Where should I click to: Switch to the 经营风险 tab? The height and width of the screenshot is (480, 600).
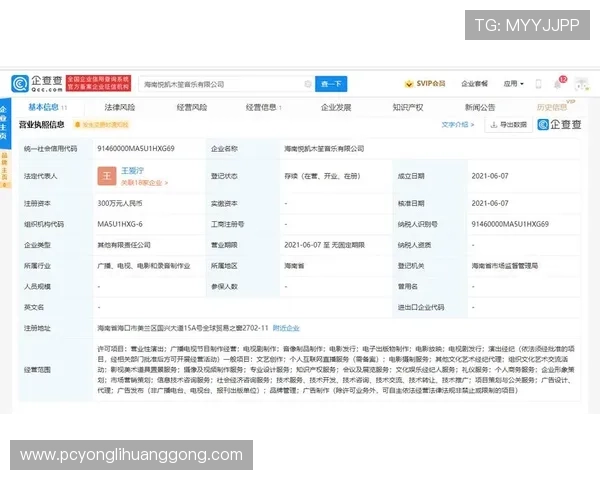coord(192,107)
